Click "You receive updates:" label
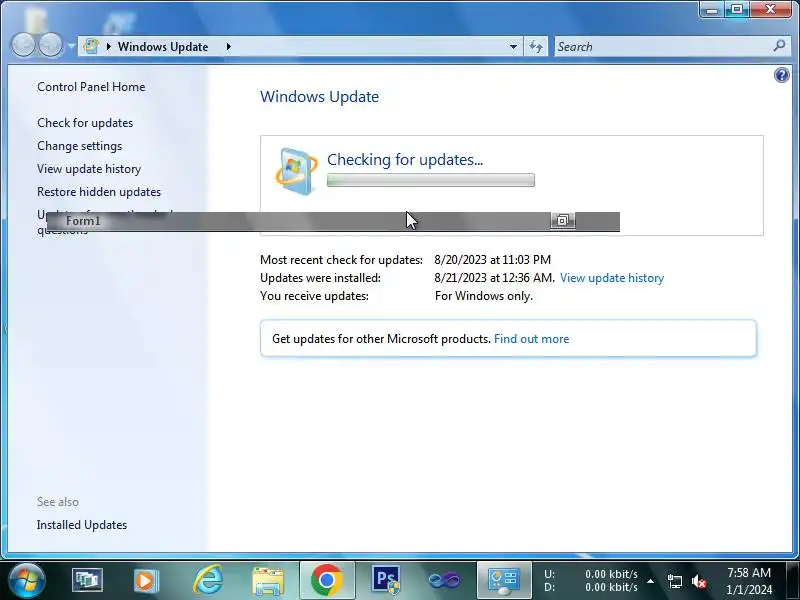 pyautogui.click(x=314, y=296)
